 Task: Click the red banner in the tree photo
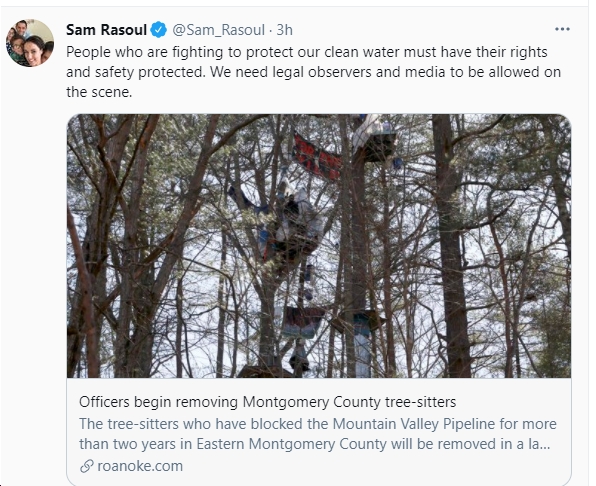click(317, 156)
